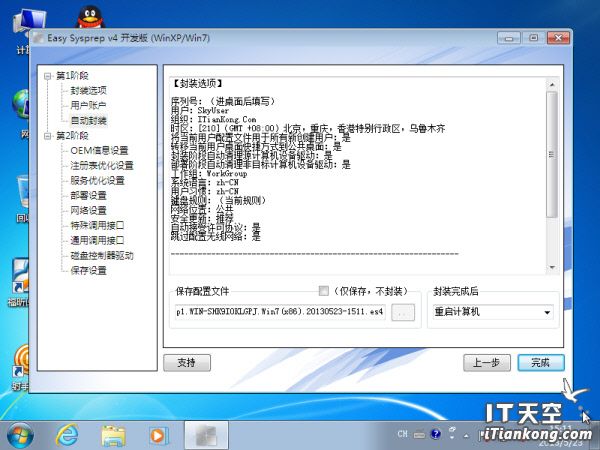Open Windows Explorer from taskbar
Image resolution: width=600 pixels, height=450 pixels.
113,436
